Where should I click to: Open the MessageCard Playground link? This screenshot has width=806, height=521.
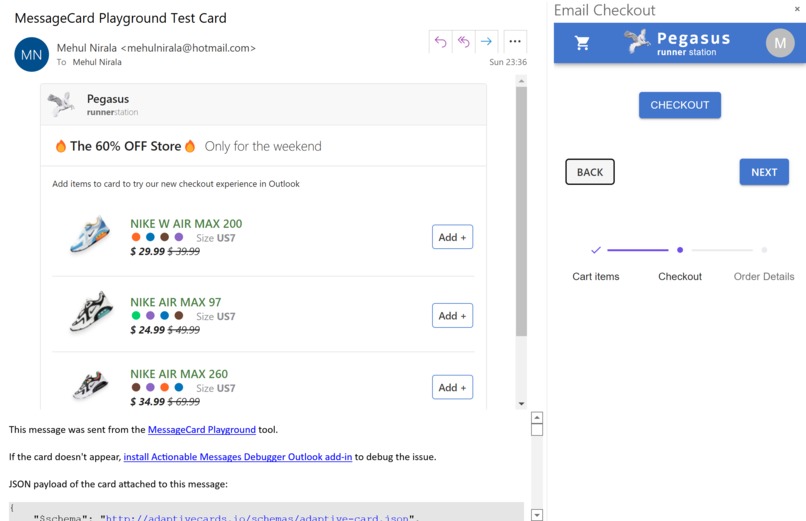pyautogui.click(x=202, y=430)
